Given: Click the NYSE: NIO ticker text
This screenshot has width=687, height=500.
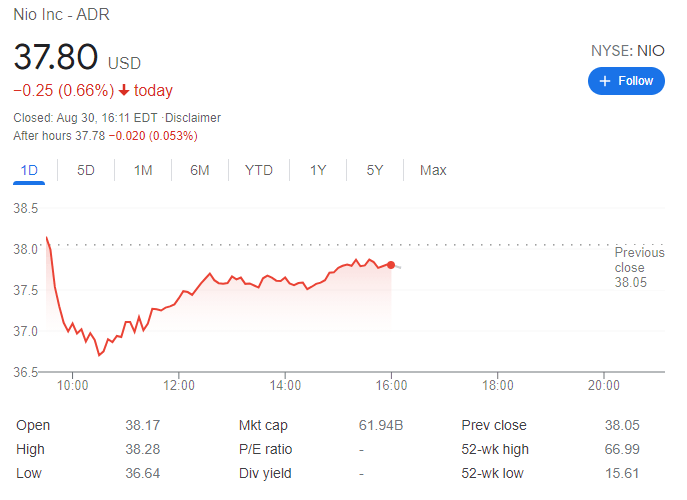Looking at the screenshot, I should pyautogui.click(x=629, y=50).
